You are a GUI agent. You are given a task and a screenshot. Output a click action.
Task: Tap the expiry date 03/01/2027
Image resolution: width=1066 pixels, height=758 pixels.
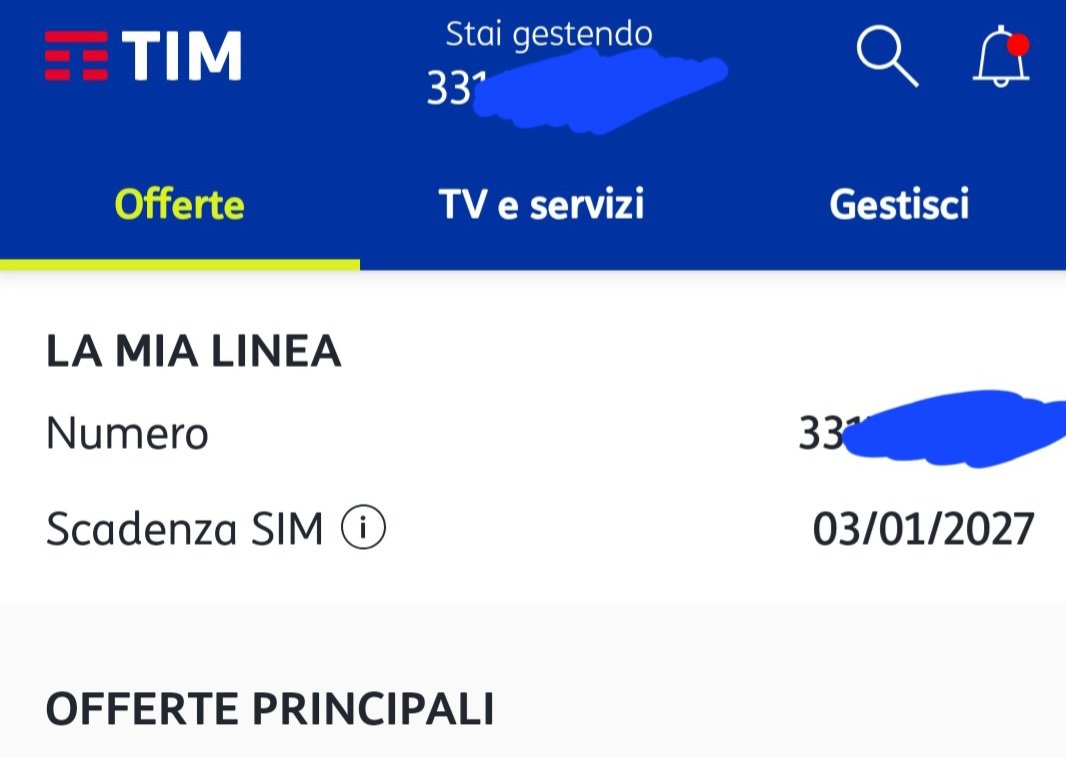922,530
